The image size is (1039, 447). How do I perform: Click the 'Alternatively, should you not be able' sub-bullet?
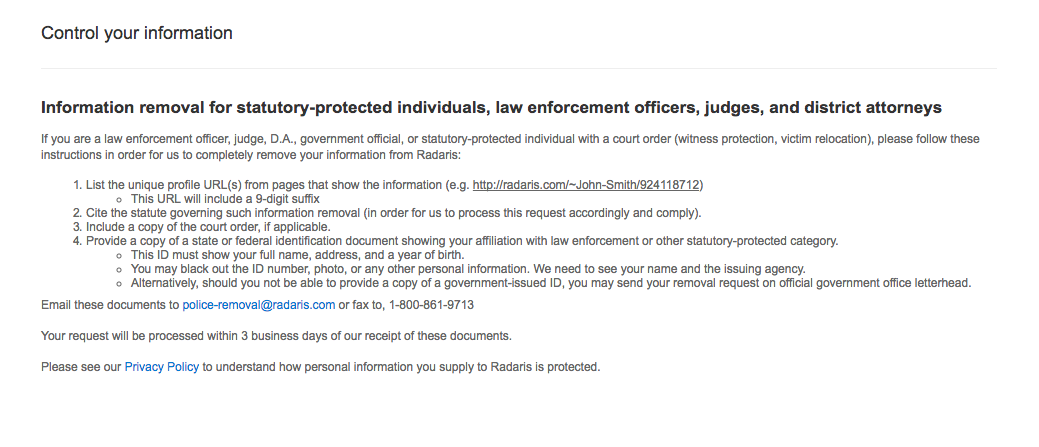coord(550,283)
